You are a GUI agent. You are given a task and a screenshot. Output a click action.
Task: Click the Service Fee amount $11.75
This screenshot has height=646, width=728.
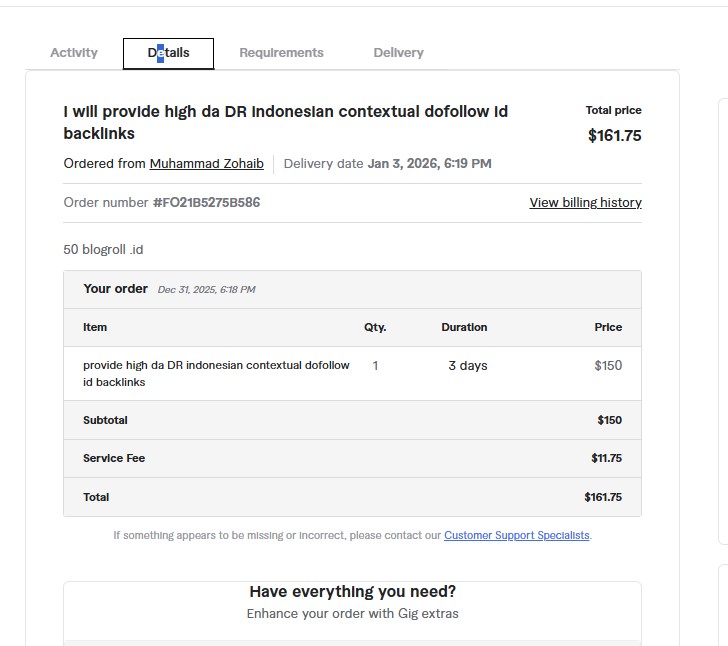pyautogui.click(x=606, y=459)
